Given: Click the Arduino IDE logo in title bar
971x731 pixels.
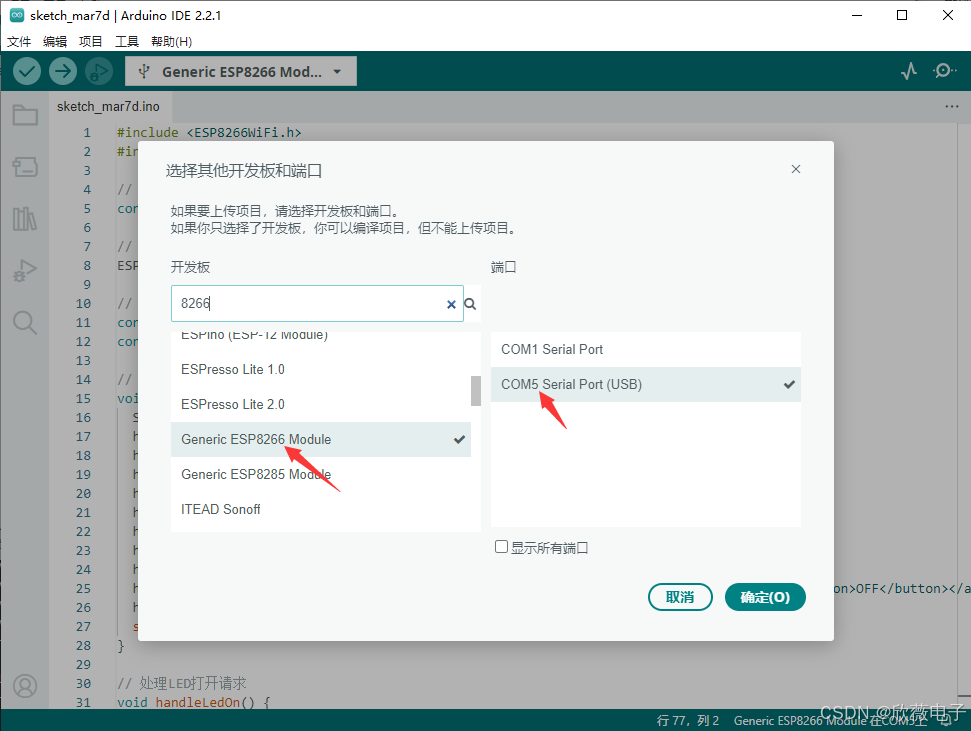Looking at the screenshot, I should pyautogui.click(x=17, y=15).
